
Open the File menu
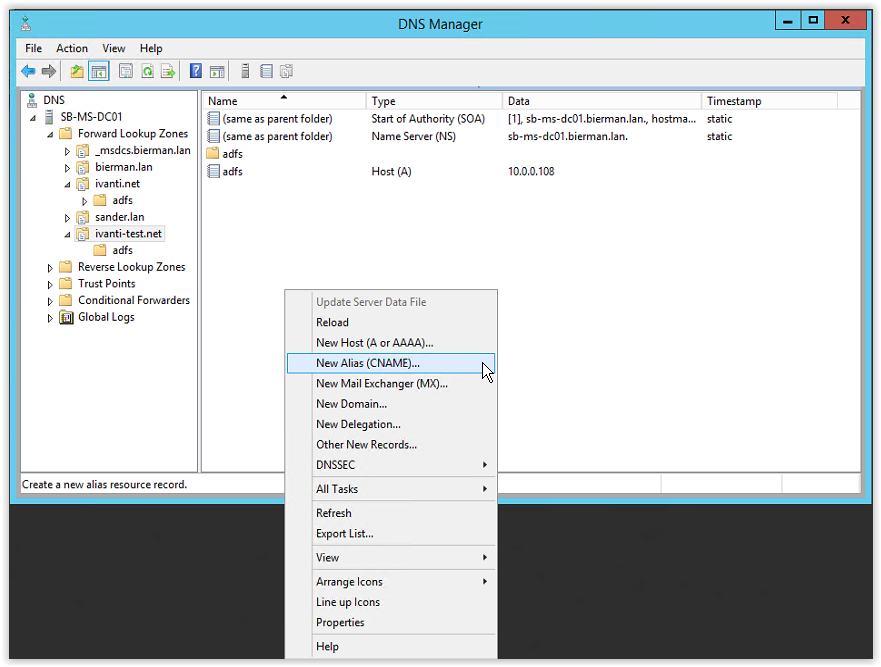pyautogui.click(x=34, y=48)
